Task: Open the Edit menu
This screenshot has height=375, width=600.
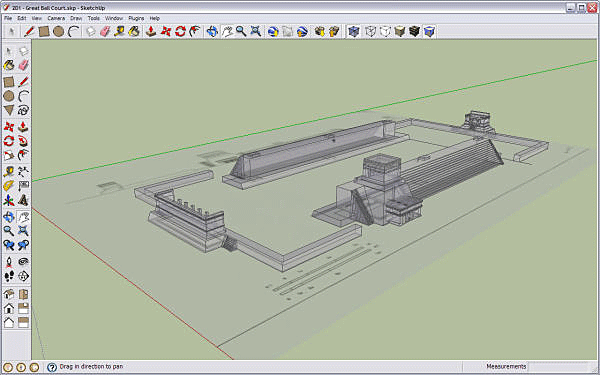Action: (22, 18)
